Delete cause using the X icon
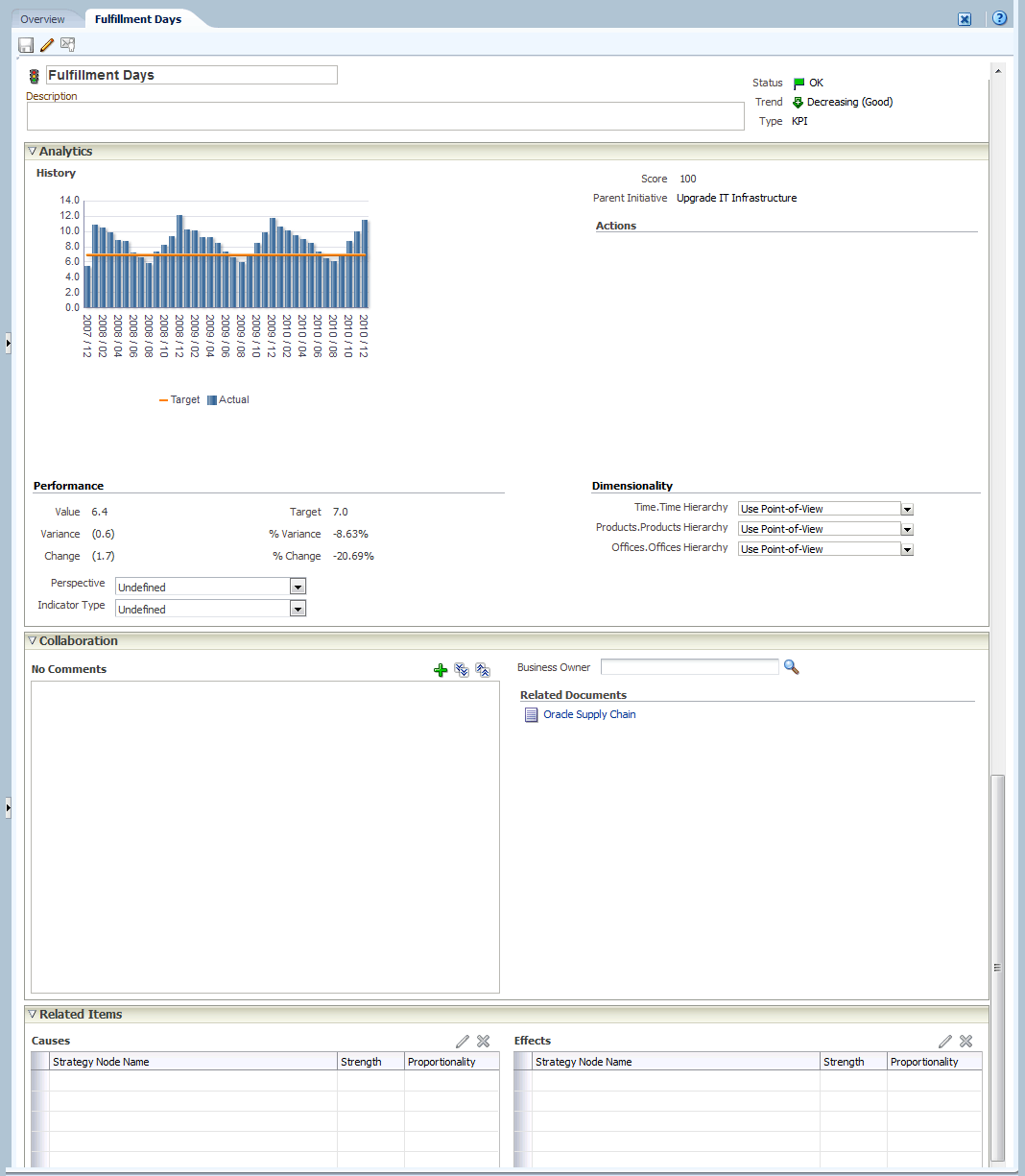 pyautogui.click(x=484, y=1042)
